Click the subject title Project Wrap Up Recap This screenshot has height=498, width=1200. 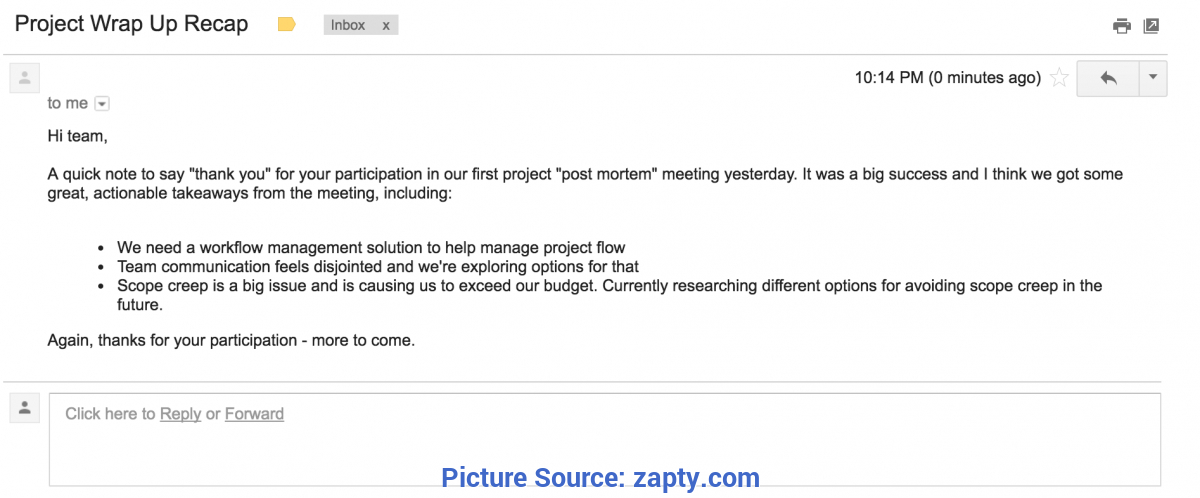pos(131,25)
